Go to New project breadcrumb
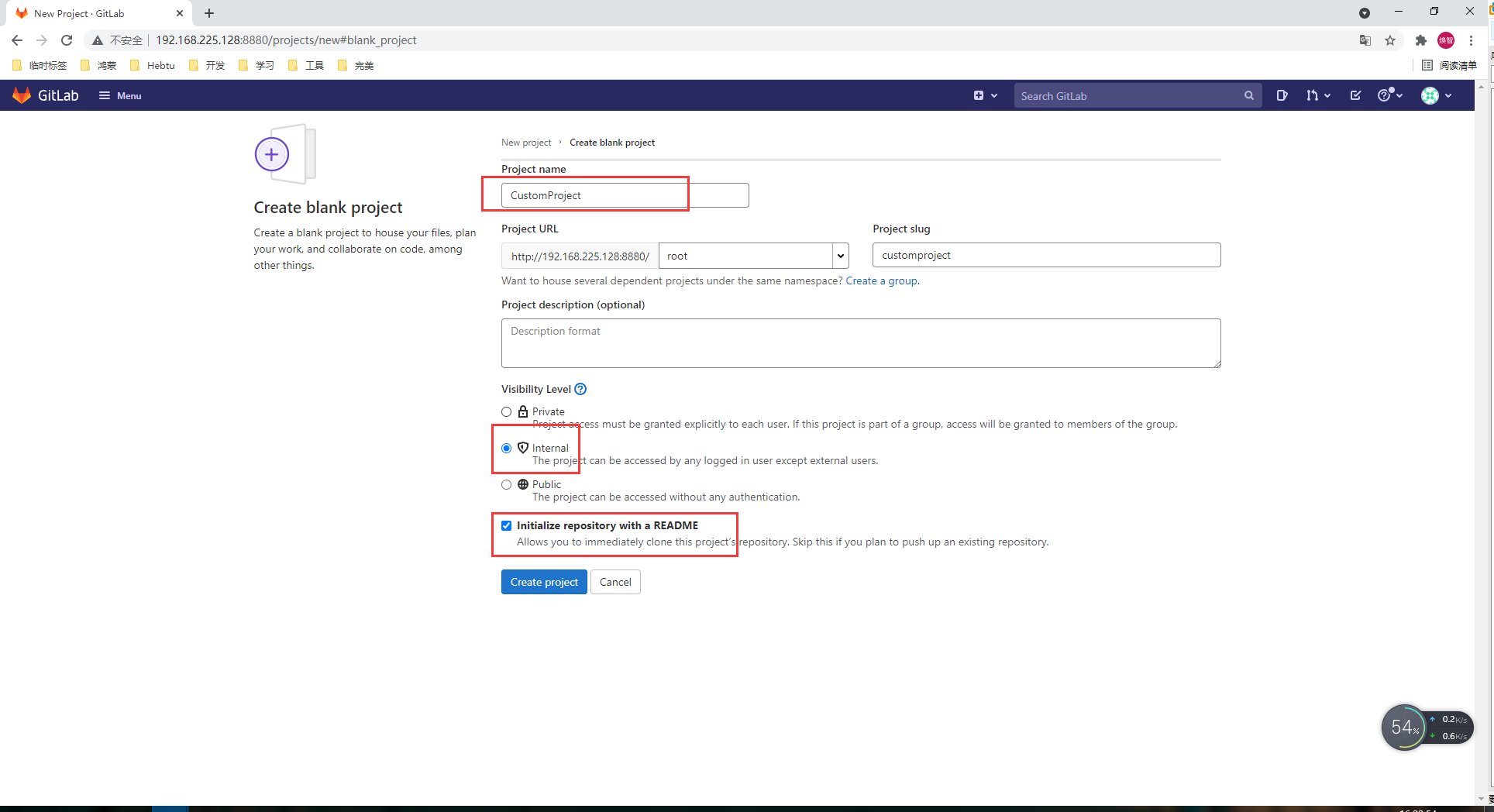Viewport: 1494px width, 812px height. [526, 143]
